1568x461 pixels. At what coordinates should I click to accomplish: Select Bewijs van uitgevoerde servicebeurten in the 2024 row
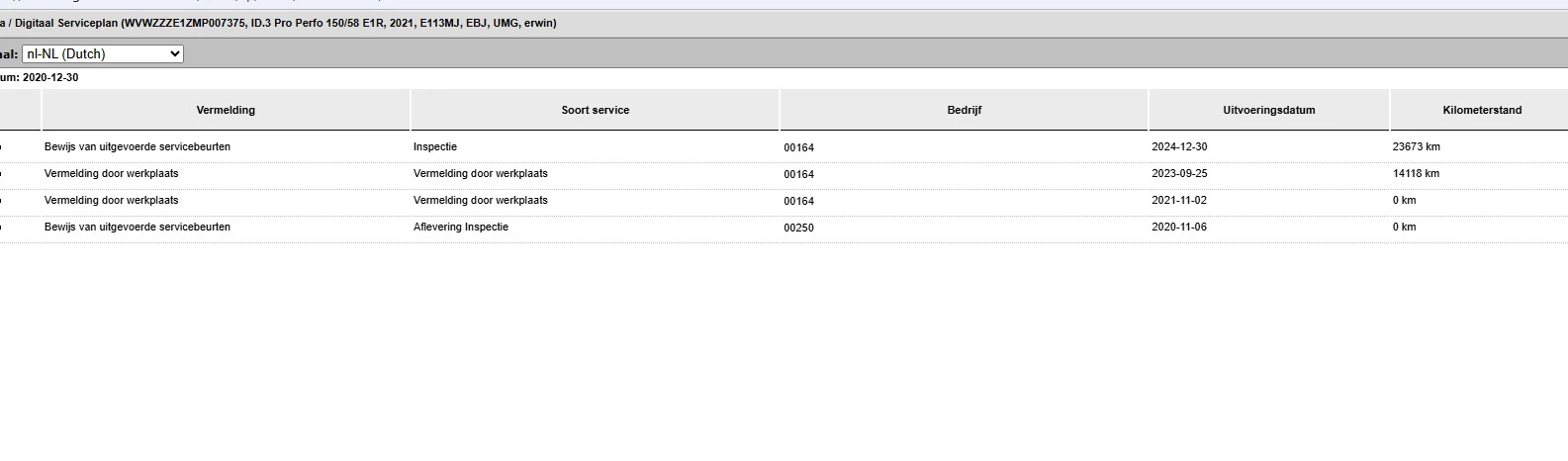coord(137,146)
